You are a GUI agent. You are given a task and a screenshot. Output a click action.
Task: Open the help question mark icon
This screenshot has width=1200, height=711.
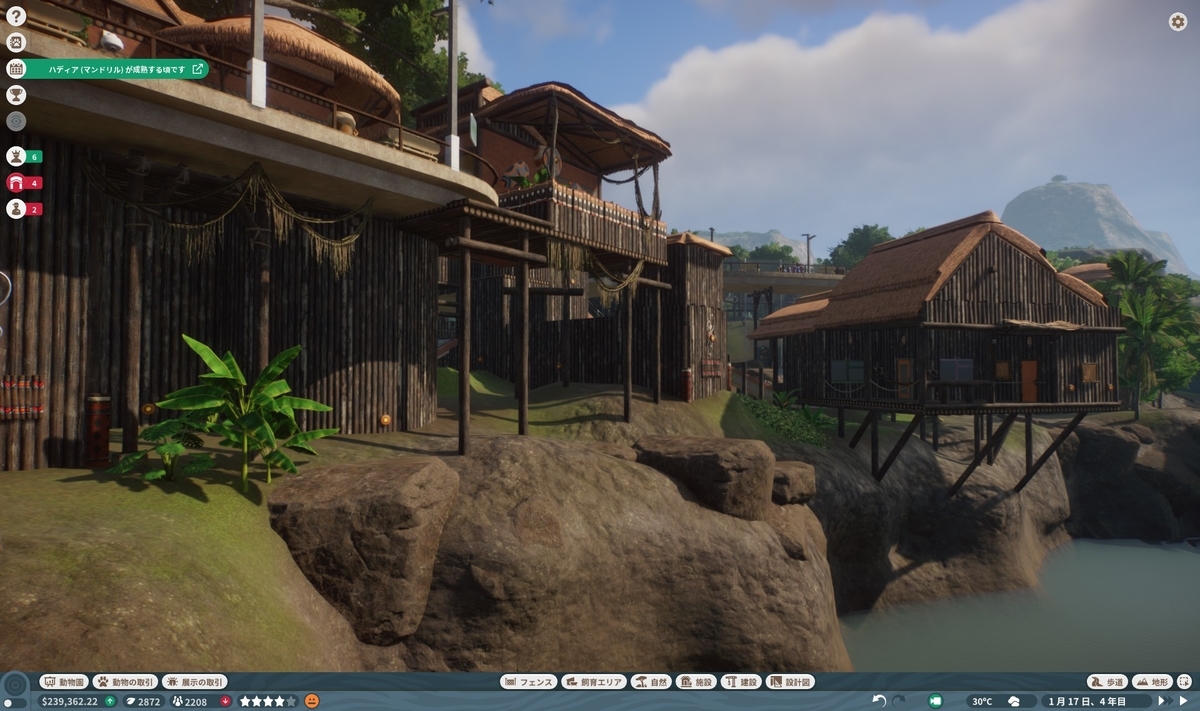coord(16,16)
